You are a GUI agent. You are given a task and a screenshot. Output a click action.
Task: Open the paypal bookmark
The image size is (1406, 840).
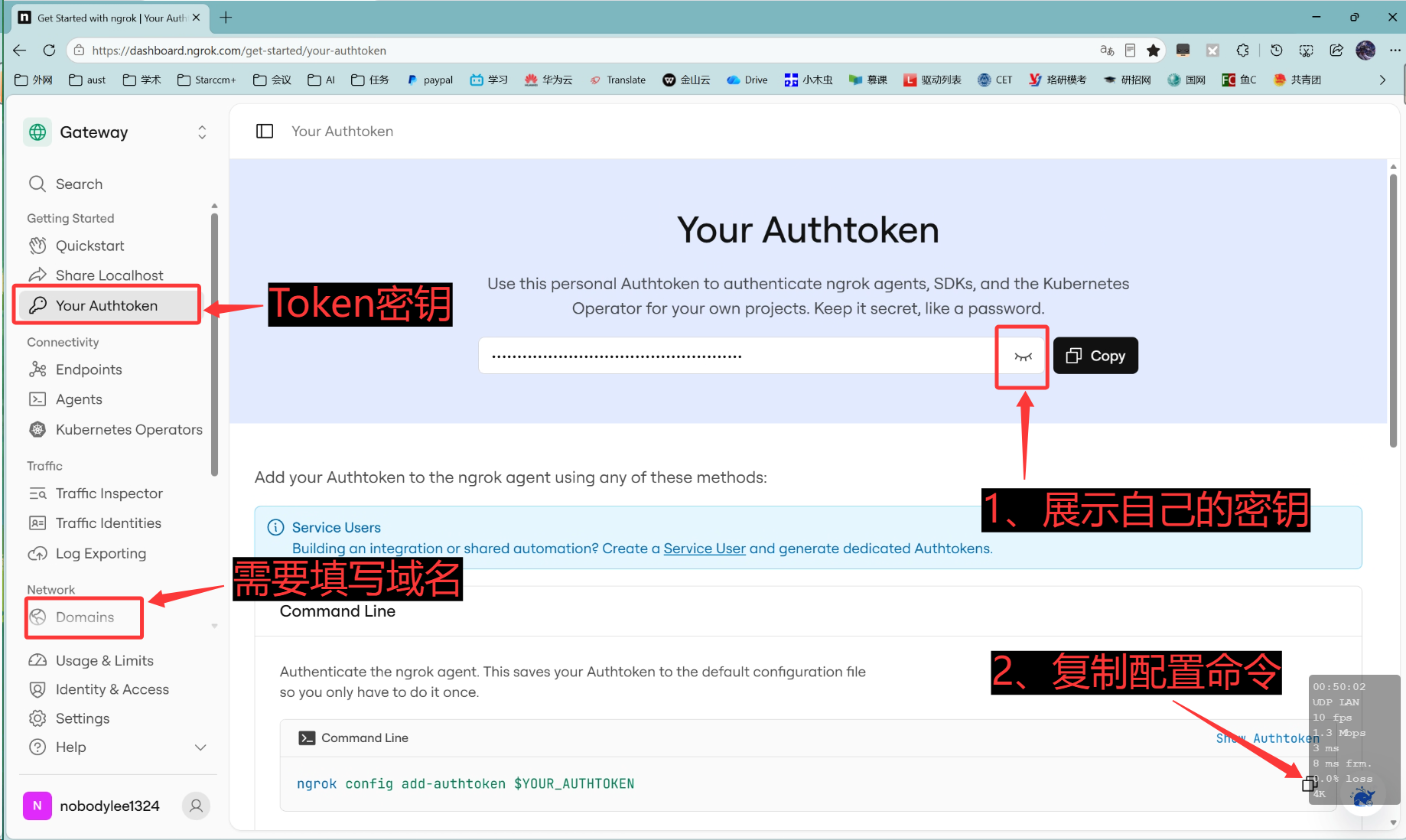[x=430, y=80]
